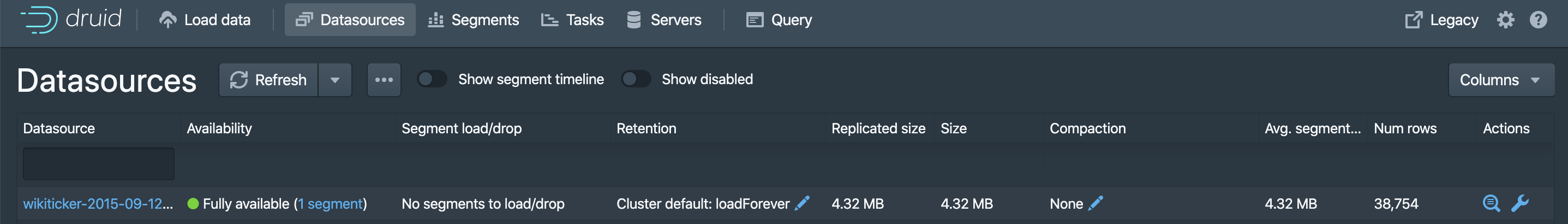The height and width of the screenshot is (224, 1568).
Task: Click the Datasource filter input field
Action: [x=99, y=163]
